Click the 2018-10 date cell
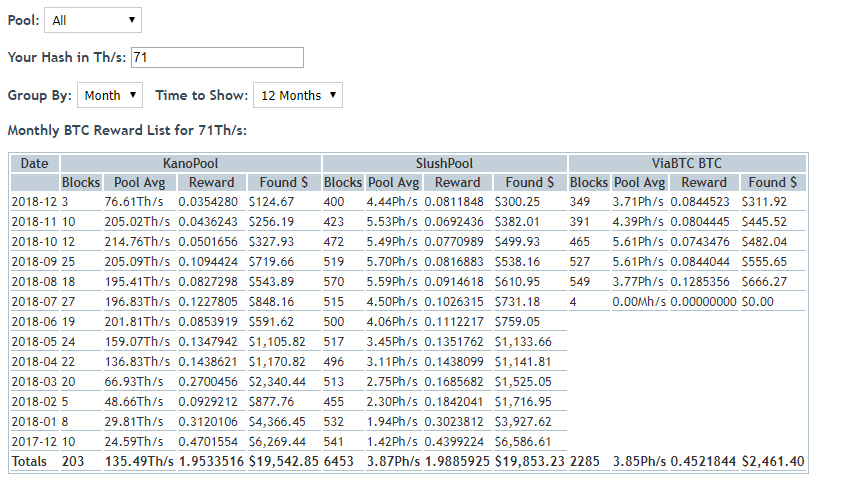Image resolution: width=842 pixels, height=485 pixels. [x=34, y=242]
